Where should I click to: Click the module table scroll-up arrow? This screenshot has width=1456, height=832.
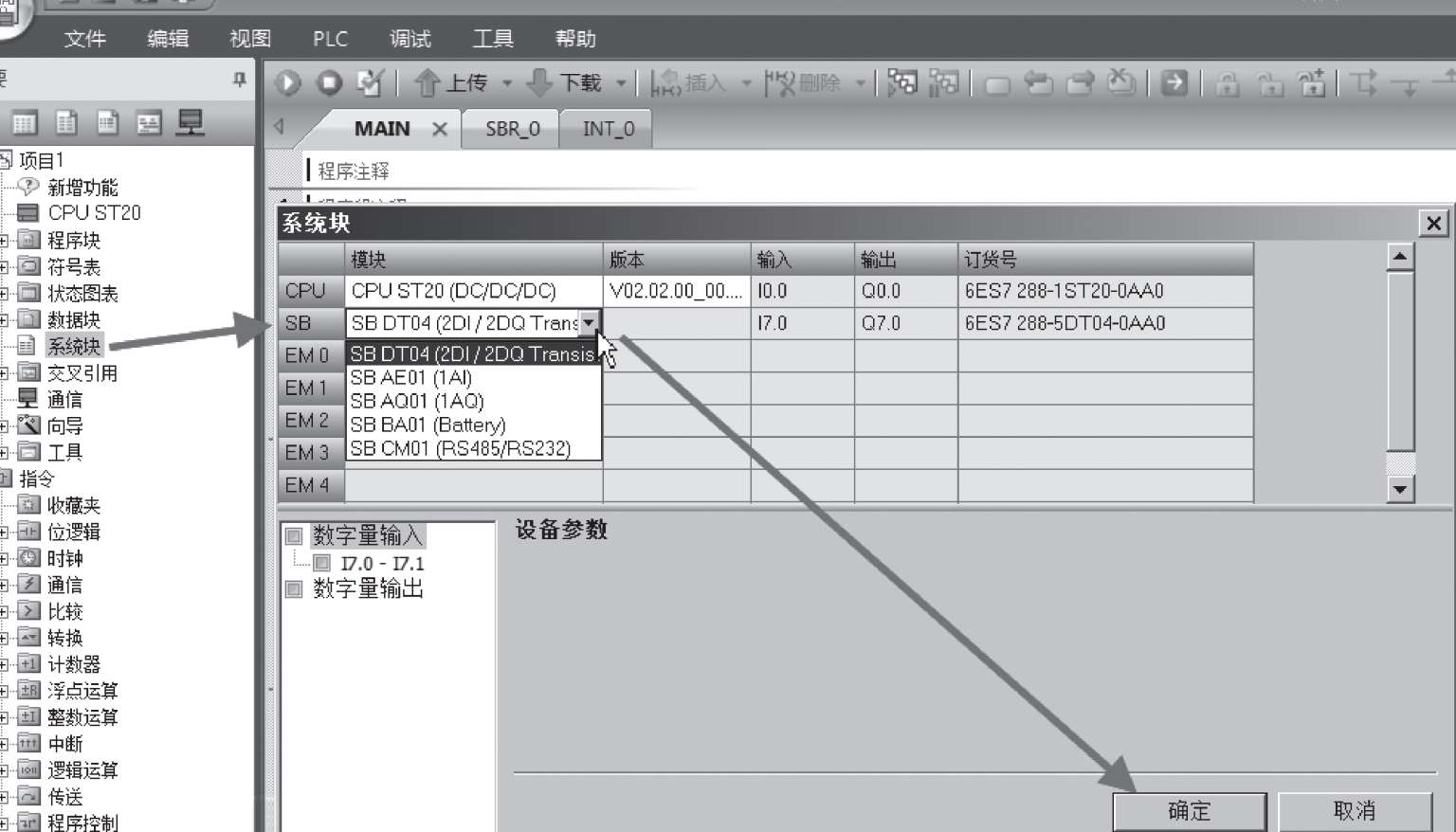1400,256
